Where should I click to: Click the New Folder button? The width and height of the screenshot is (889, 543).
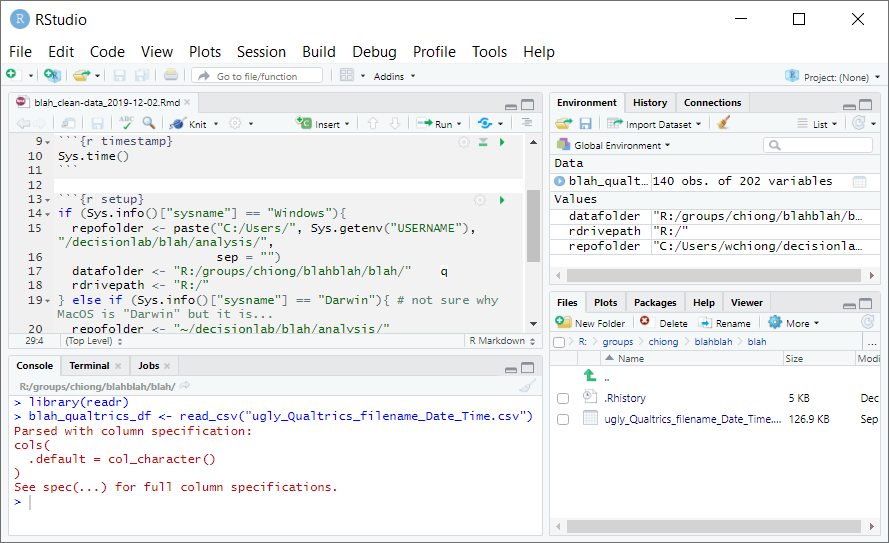pos(590,323)
